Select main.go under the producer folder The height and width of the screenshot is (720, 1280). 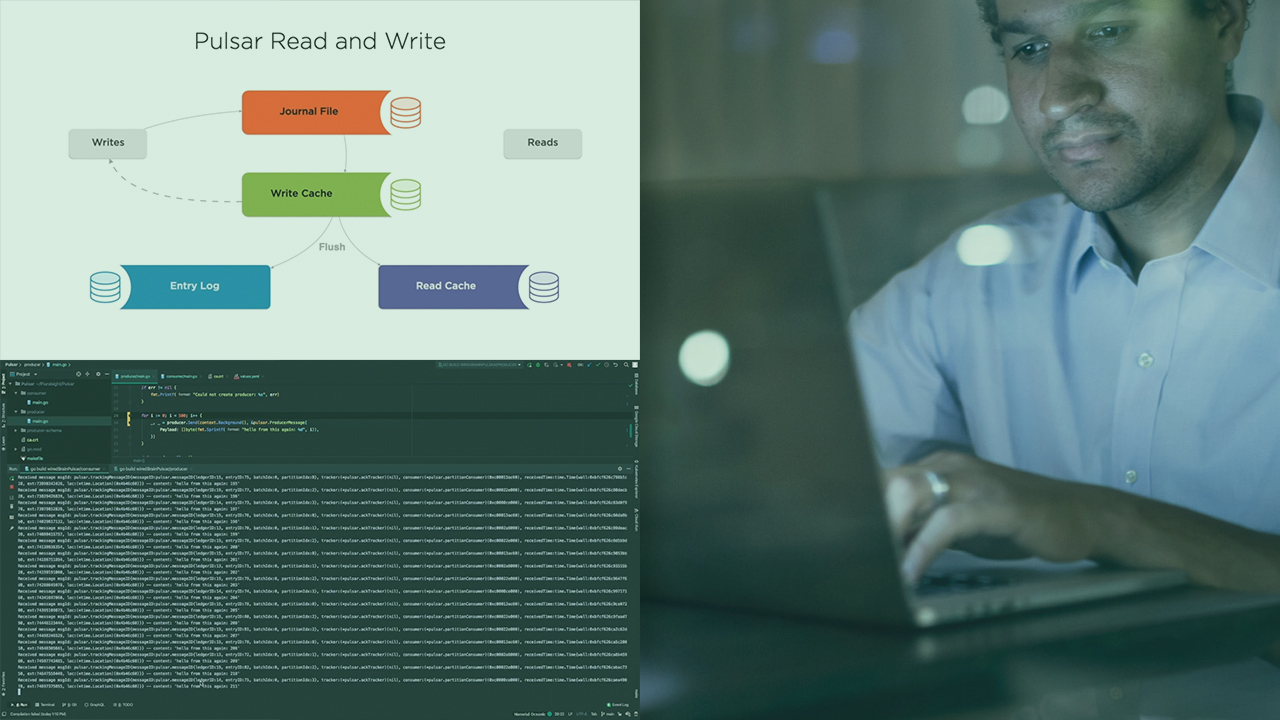tap(39, 421)
